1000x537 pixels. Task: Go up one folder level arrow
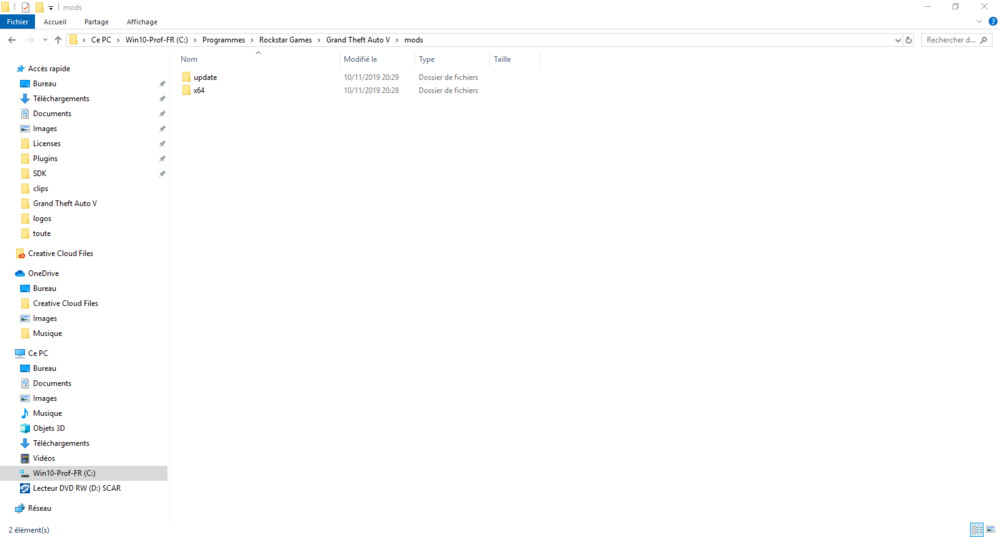pos(58,40)
